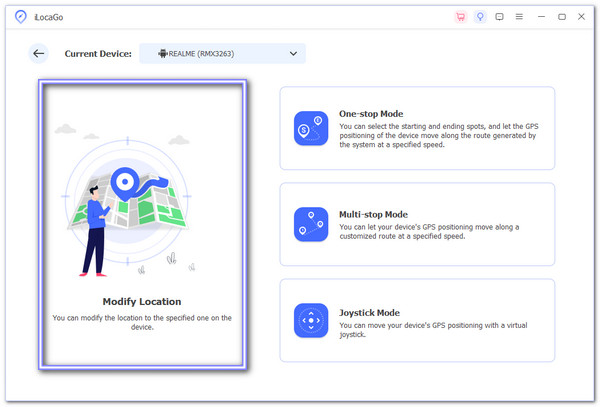
Task: Click the map illustration thumbnail
Action: pyautogui.click(x=128, y=202)
